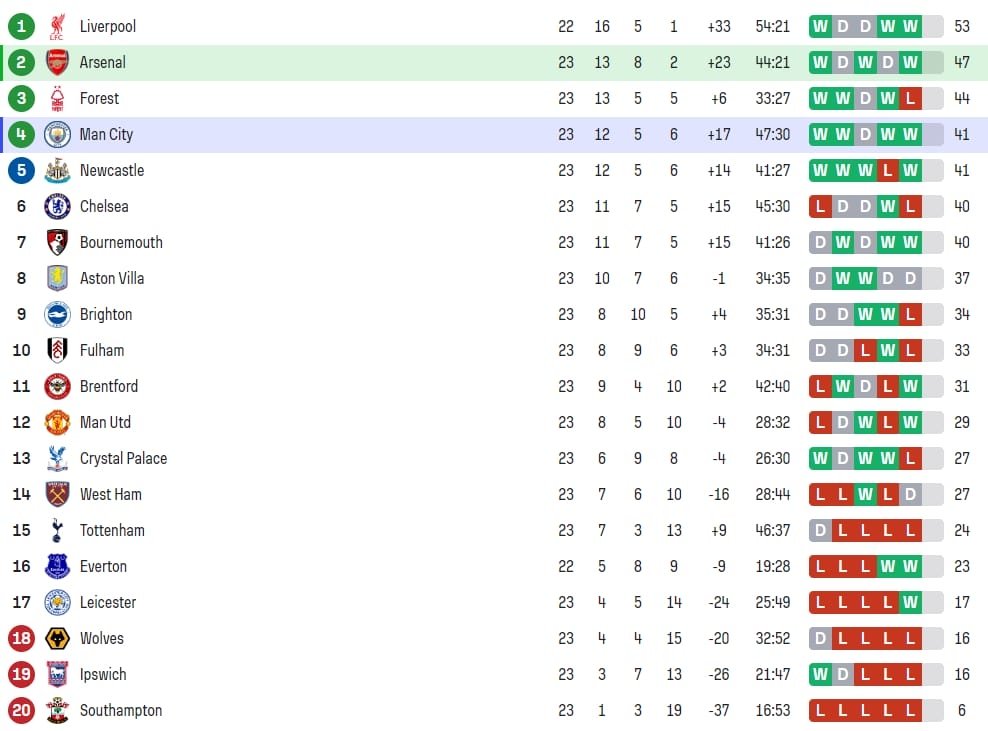The width and height of the screenshot is (988, 731).
Task: Click the Chelsea club crest
Action: pyautogui.click(x=57, y=206)
